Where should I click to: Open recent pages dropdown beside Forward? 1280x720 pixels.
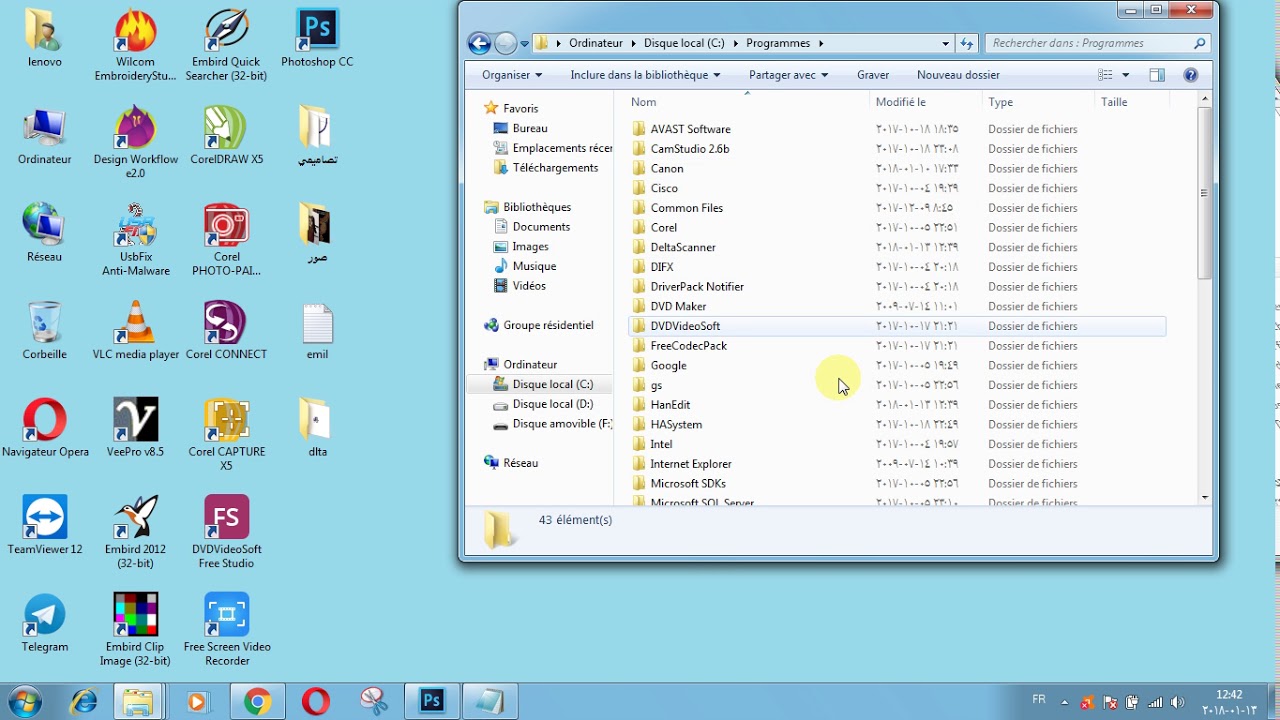click(525, 43)
